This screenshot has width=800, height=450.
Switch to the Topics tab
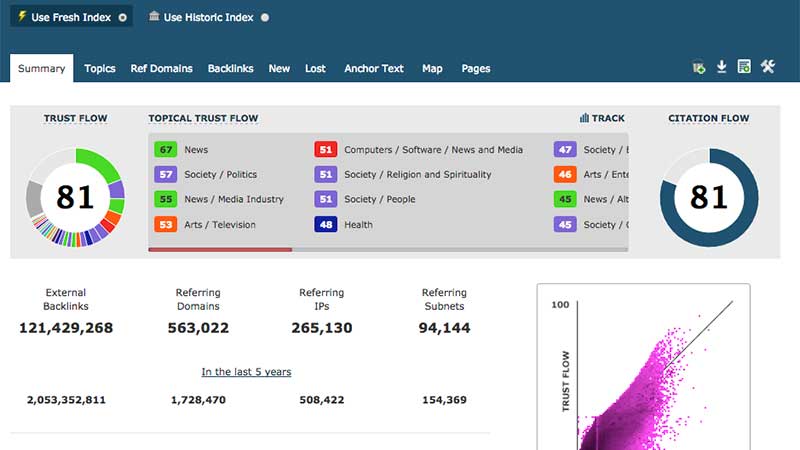pos(100,69)
